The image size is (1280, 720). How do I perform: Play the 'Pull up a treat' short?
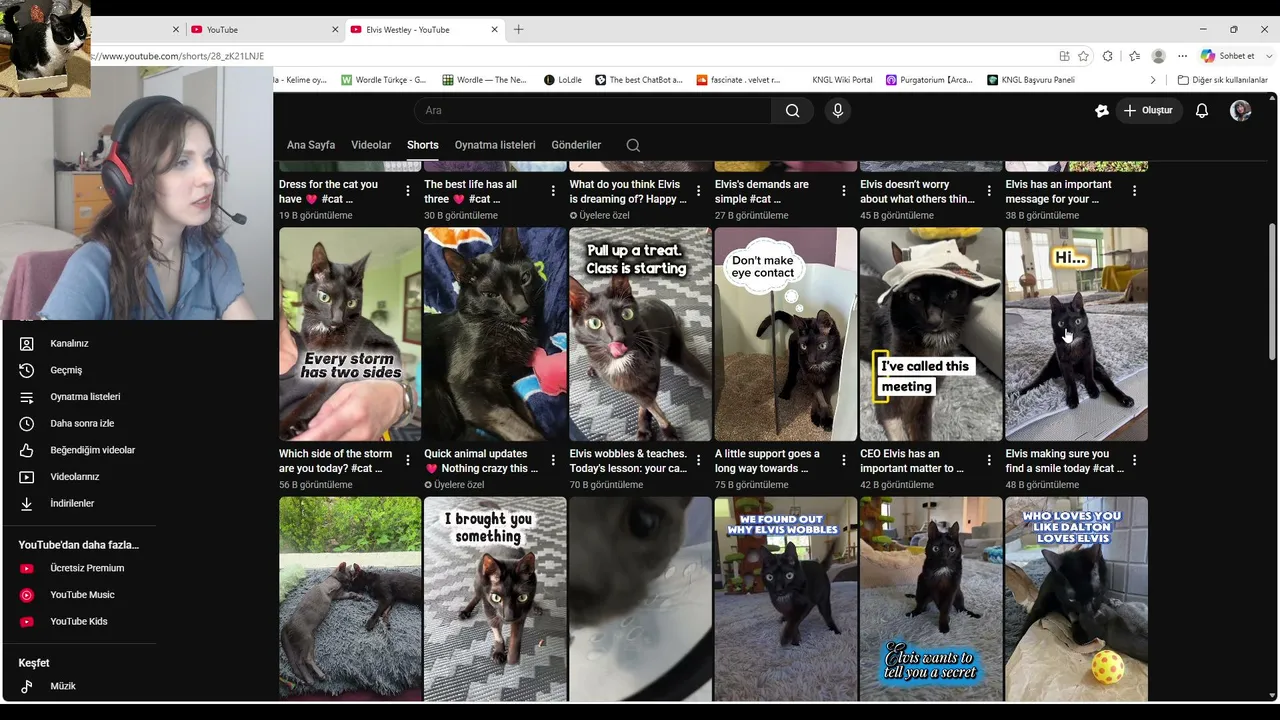click(640, 334)
